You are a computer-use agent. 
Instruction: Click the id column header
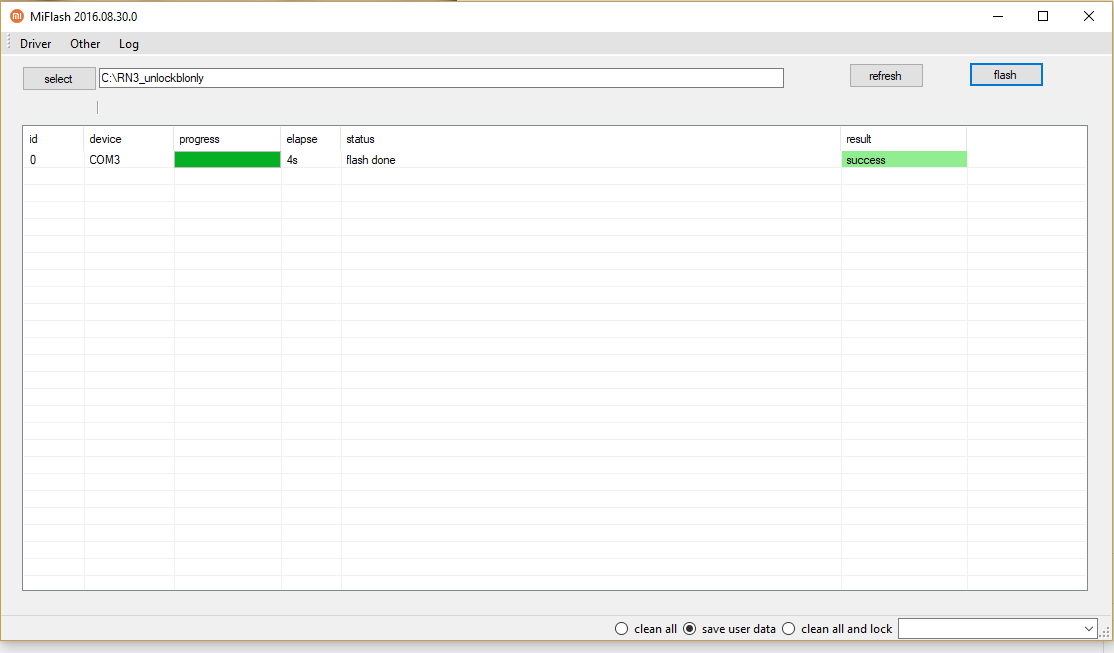point(54,139)
